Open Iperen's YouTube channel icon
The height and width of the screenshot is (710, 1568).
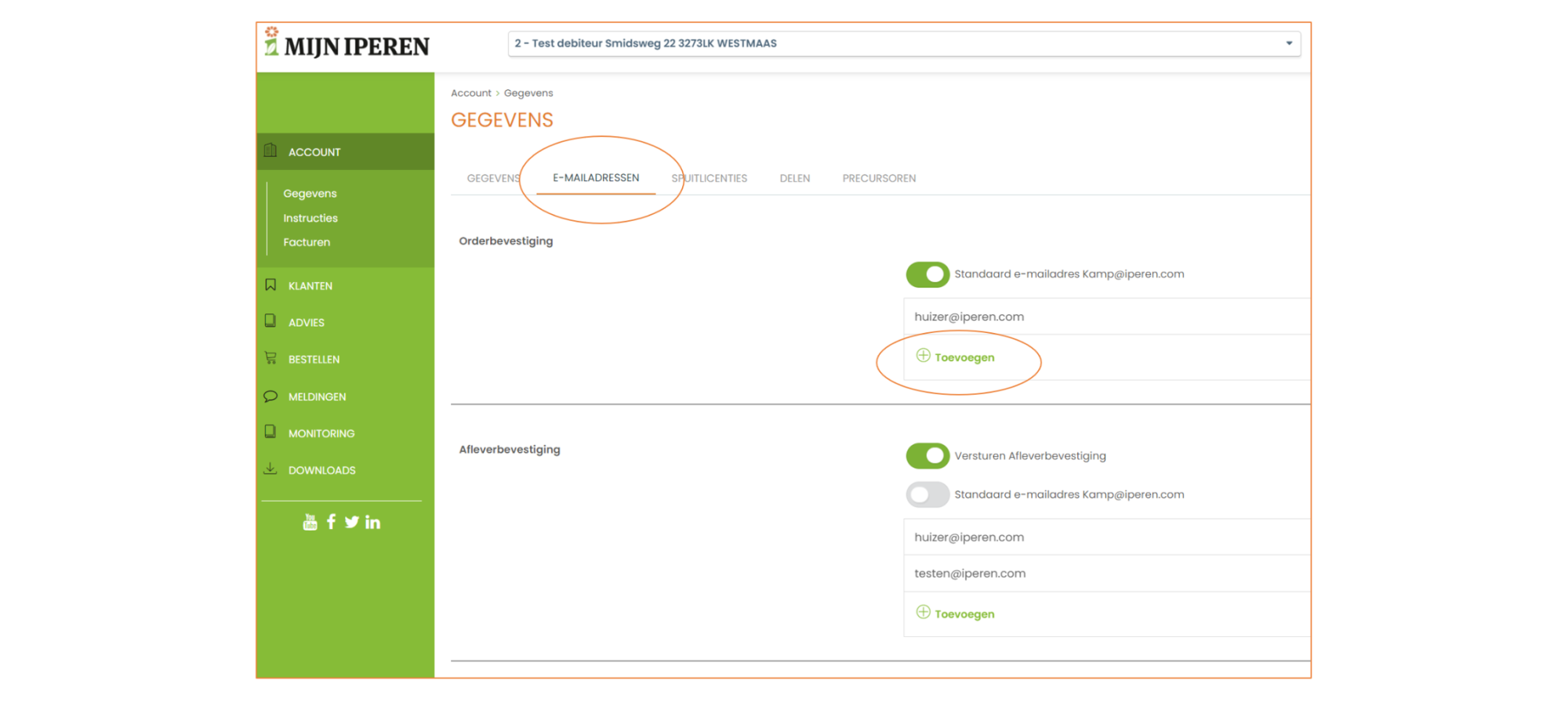310,521
